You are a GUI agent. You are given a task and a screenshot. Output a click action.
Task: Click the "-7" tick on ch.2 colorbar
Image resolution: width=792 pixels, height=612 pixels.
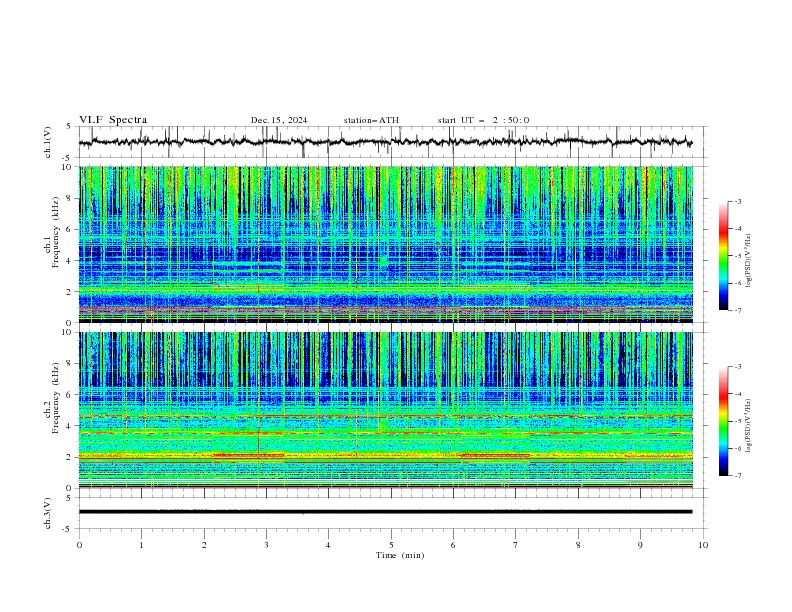(x=737, y=475)
